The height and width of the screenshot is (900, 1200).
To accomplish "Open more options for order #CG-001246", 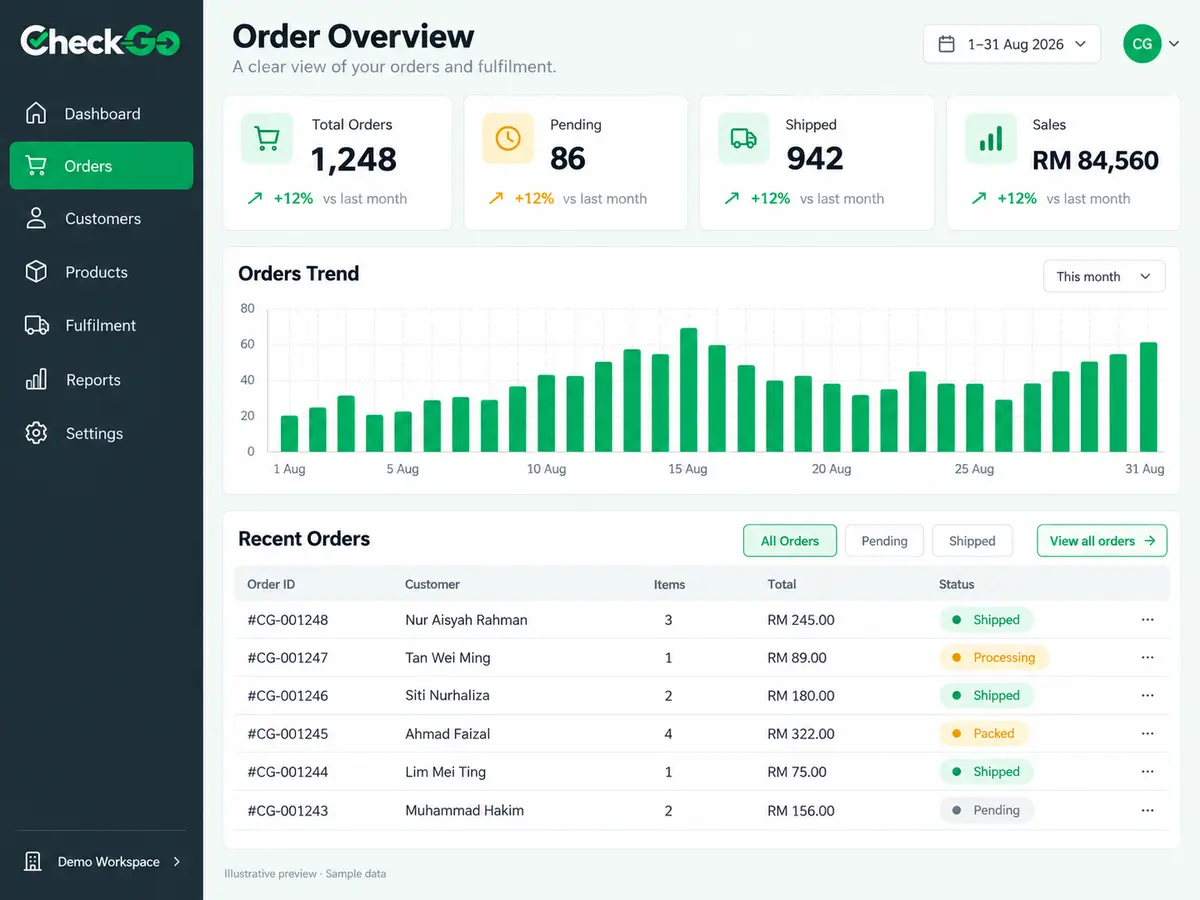I will [x=1147, y=695].
